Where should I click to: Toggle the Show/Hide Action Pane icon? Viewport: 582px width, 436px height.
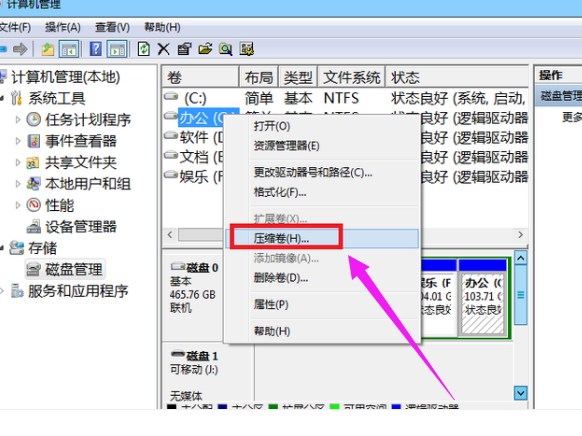point(117,49)
